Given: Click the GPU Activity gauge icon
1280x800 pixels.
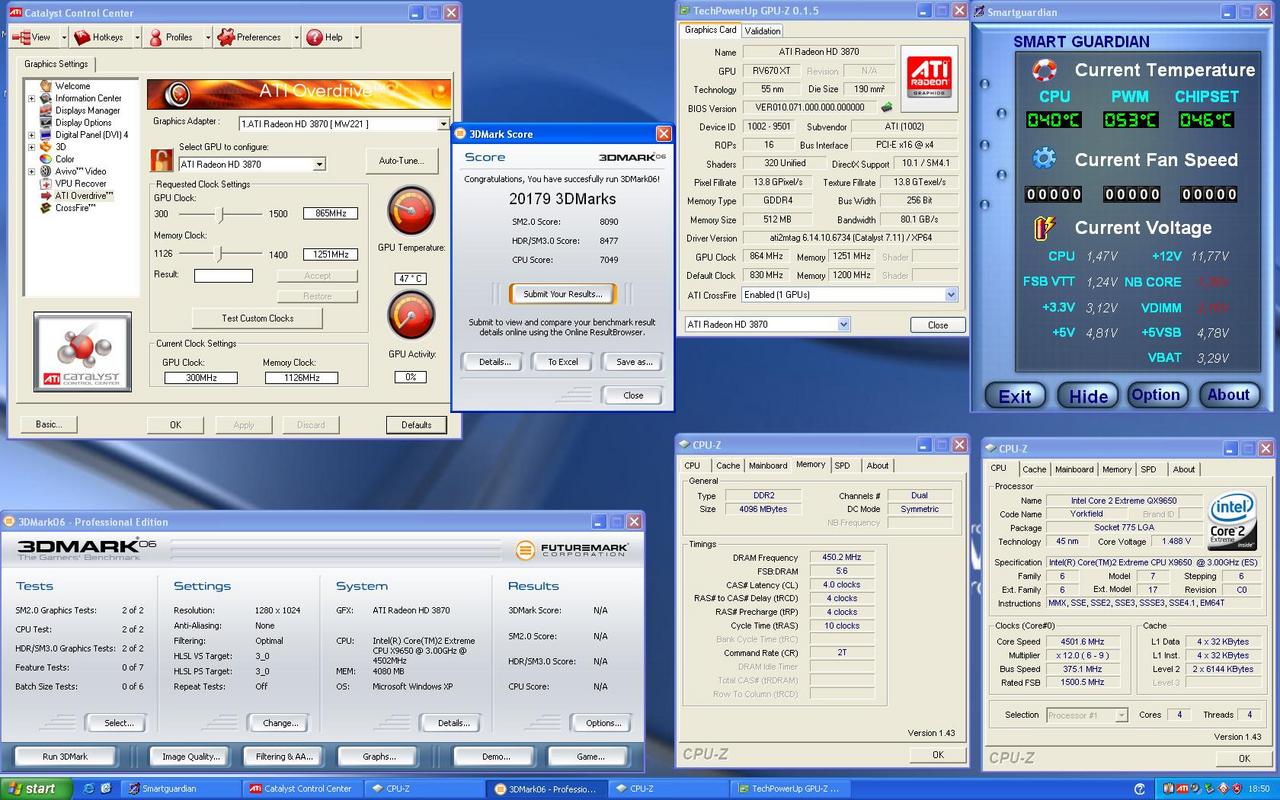Looking at the screenshot, I should pyautogui.click(x=411, y=317).
